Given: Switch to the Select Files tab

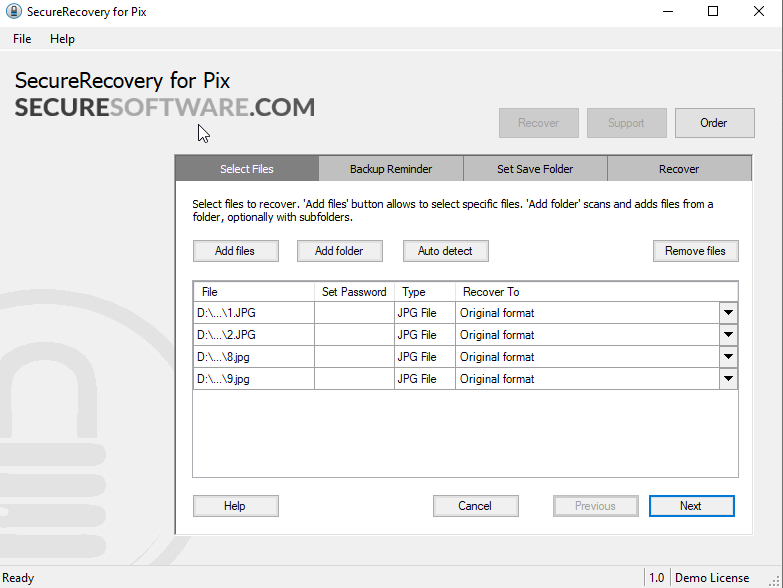Looking at the screenshot, I should [x=247, y=169].
